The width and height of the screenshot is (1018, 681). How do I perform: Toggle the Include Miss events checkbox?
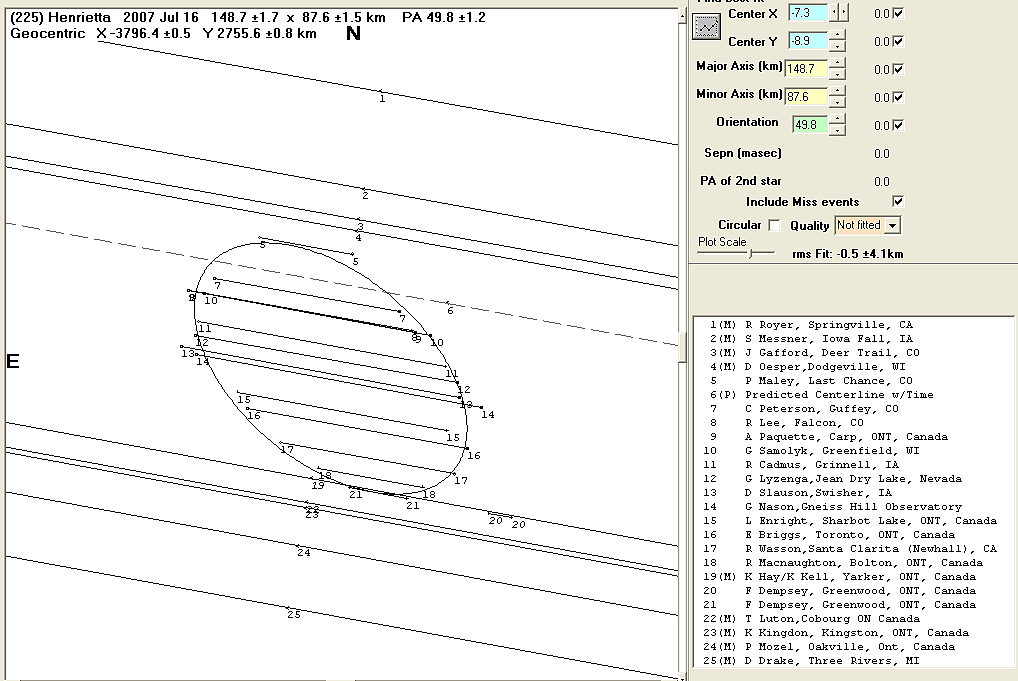click(x=898, y=201)
